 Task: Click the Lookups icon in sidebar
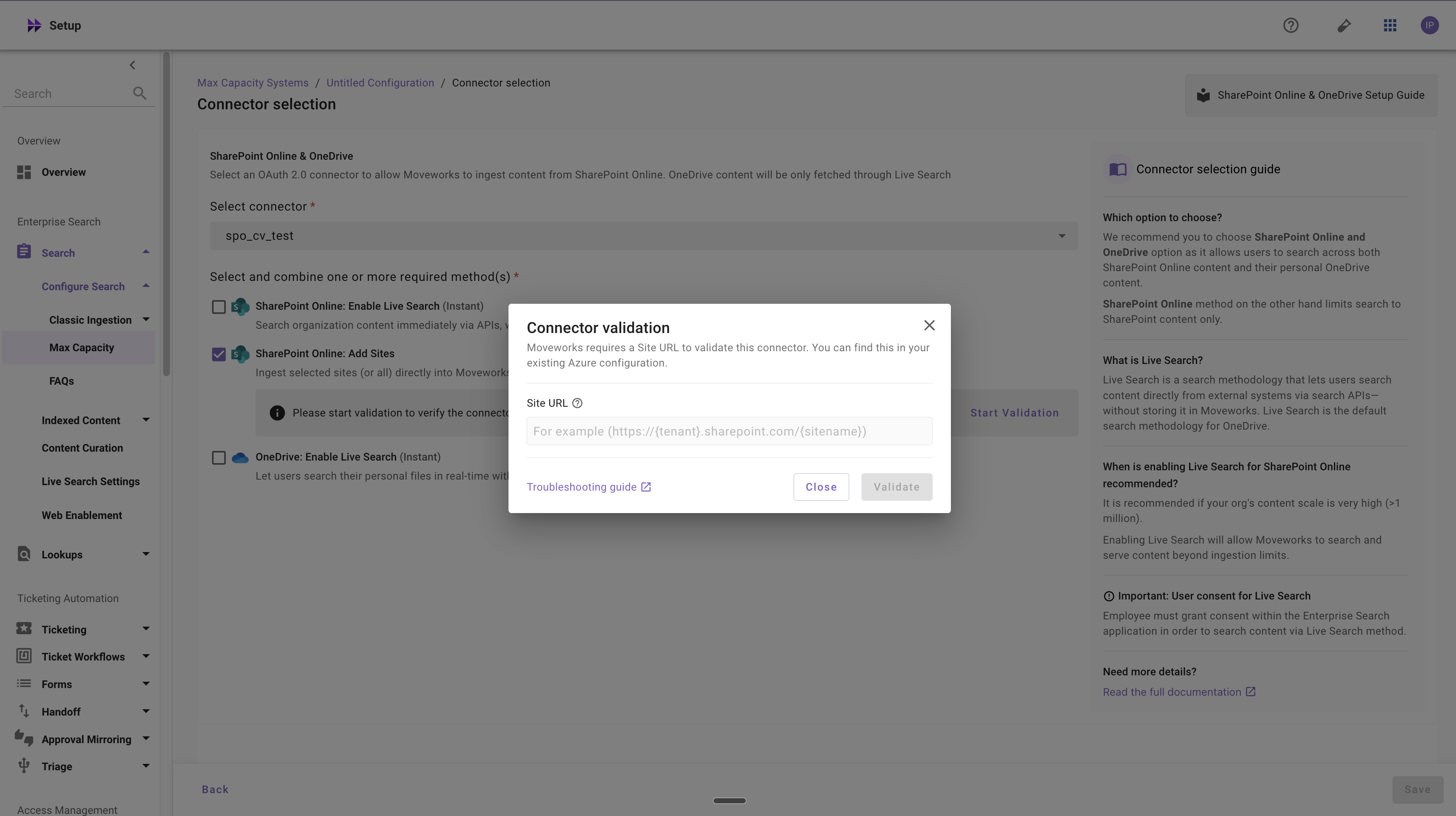24,554
